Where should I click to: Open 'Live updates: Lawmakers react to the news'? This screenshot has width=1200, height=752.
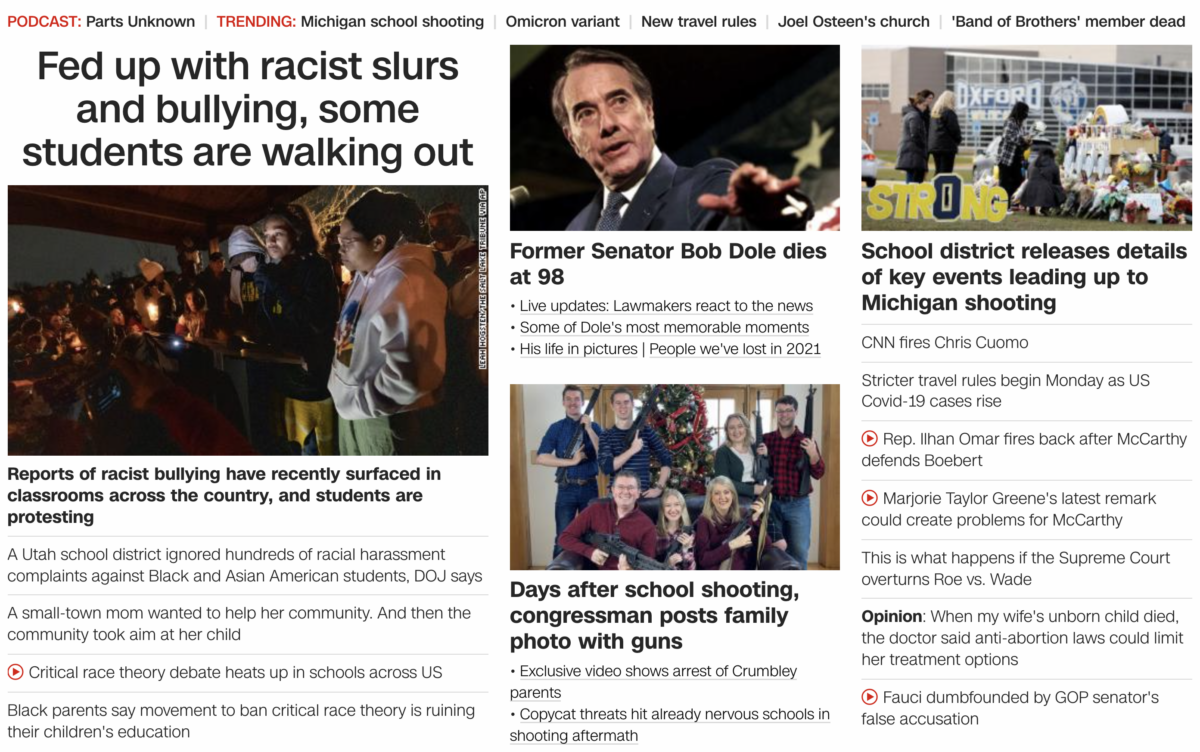click(666, 306)
